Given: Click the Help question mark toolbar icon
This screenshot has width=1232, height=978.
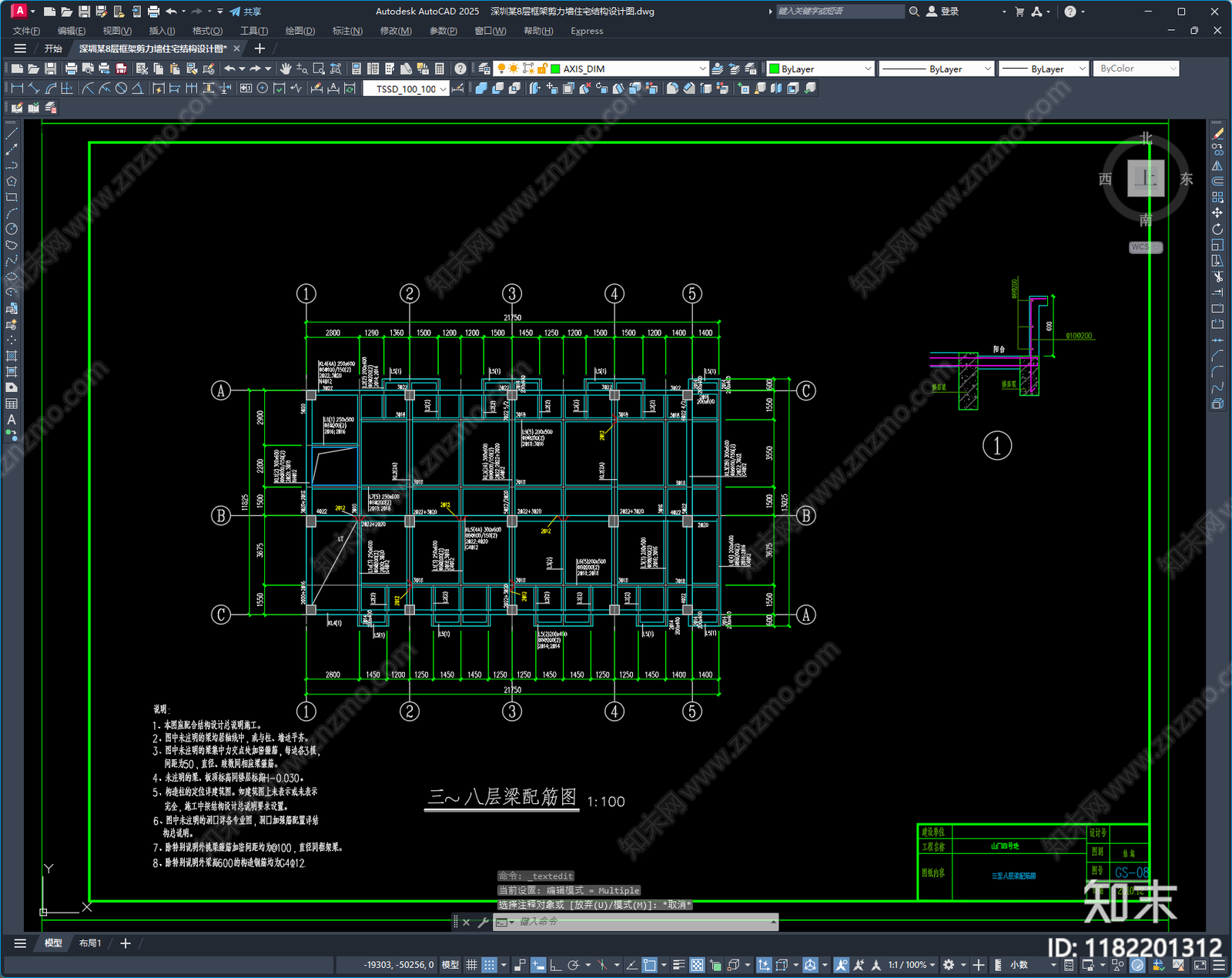Looking at the screenshot, I should (460, 69).
